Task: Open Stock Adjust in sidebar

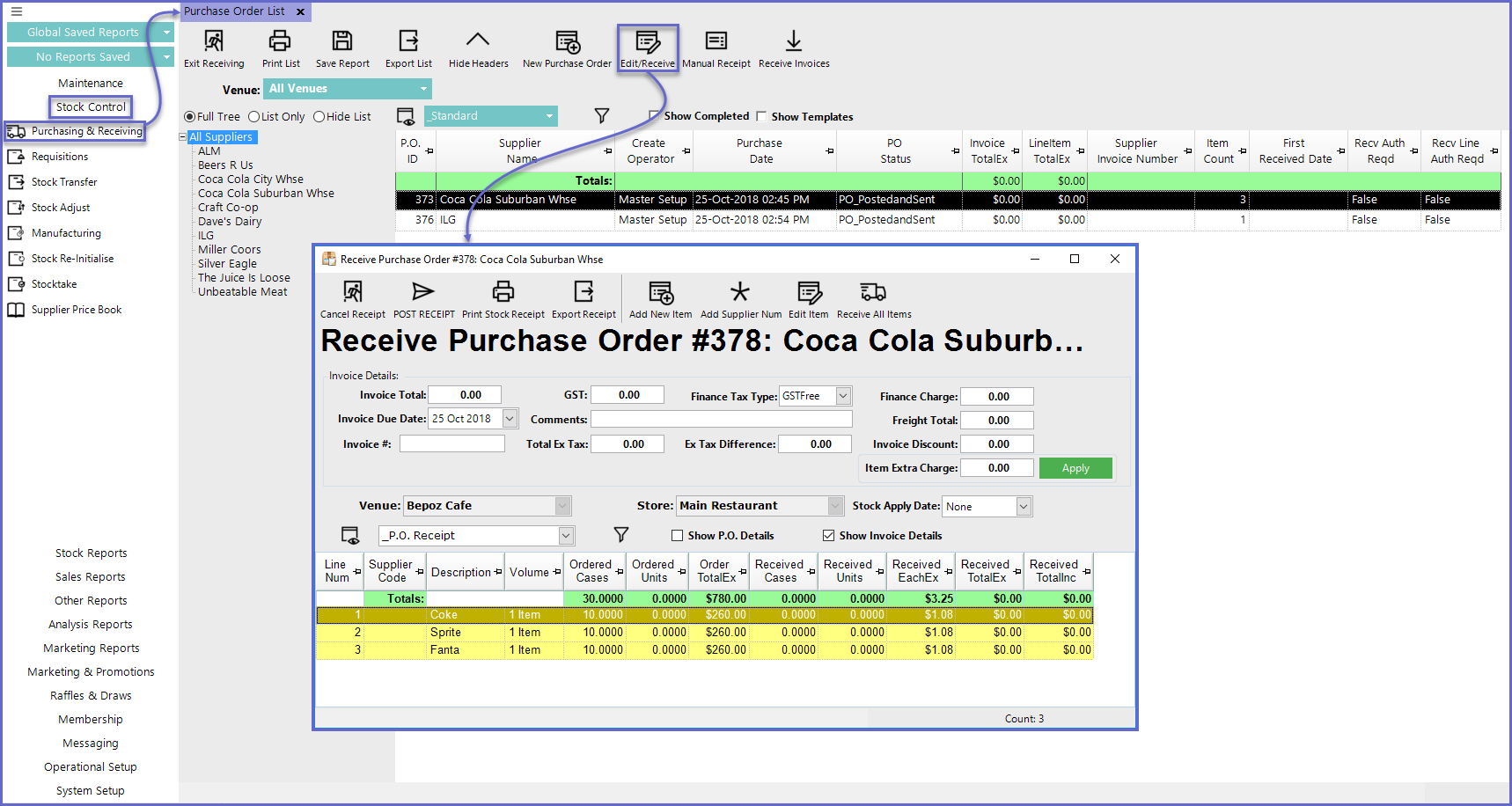Action: click(x=61, y=208)
